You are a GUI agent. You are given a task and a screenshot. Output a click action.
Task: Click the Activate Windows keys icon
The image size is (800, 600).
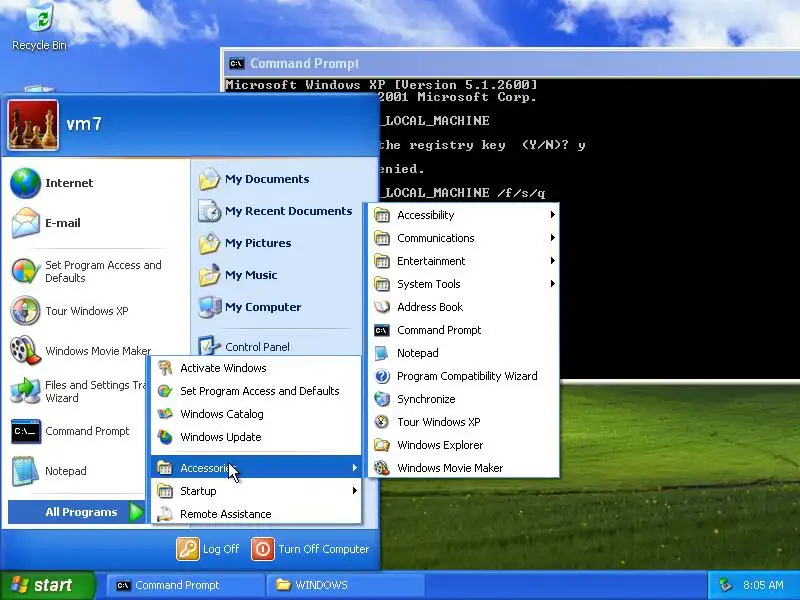coord(165,368)
